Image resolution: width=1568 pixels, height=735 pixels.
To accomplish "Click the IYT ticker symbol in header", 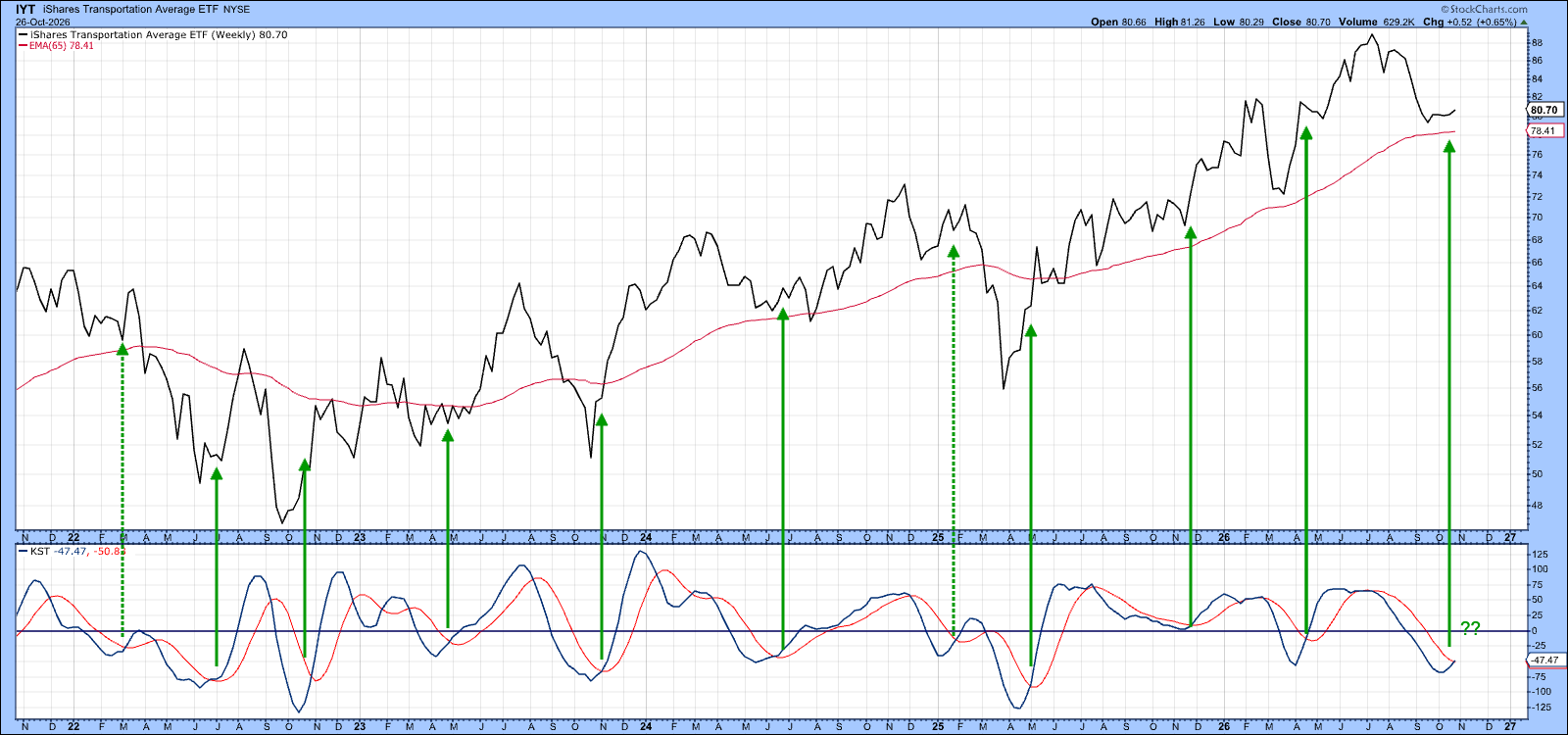I will point(25,9).
